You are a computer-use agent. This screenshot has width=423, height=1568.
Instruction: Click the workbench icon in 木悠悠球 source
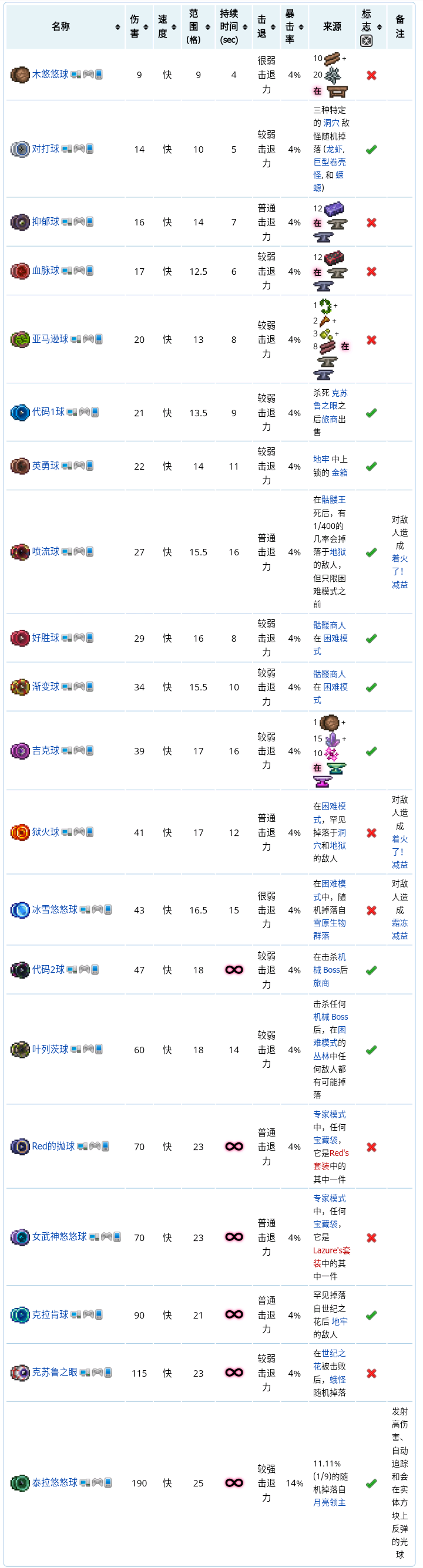tap(337, 92)
